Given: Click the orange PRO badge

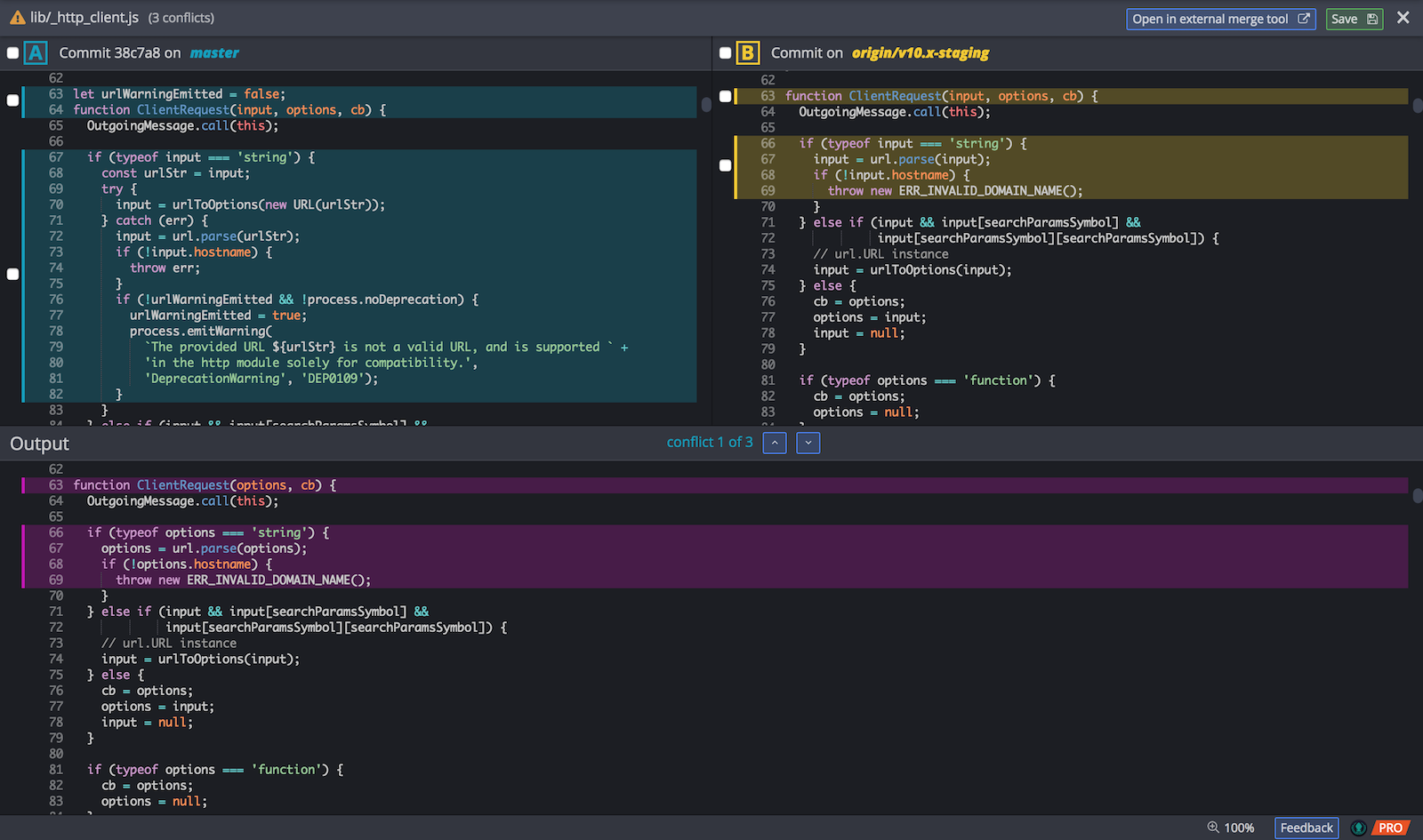Looking at the screenshot, I should [x=1390, y=828].
